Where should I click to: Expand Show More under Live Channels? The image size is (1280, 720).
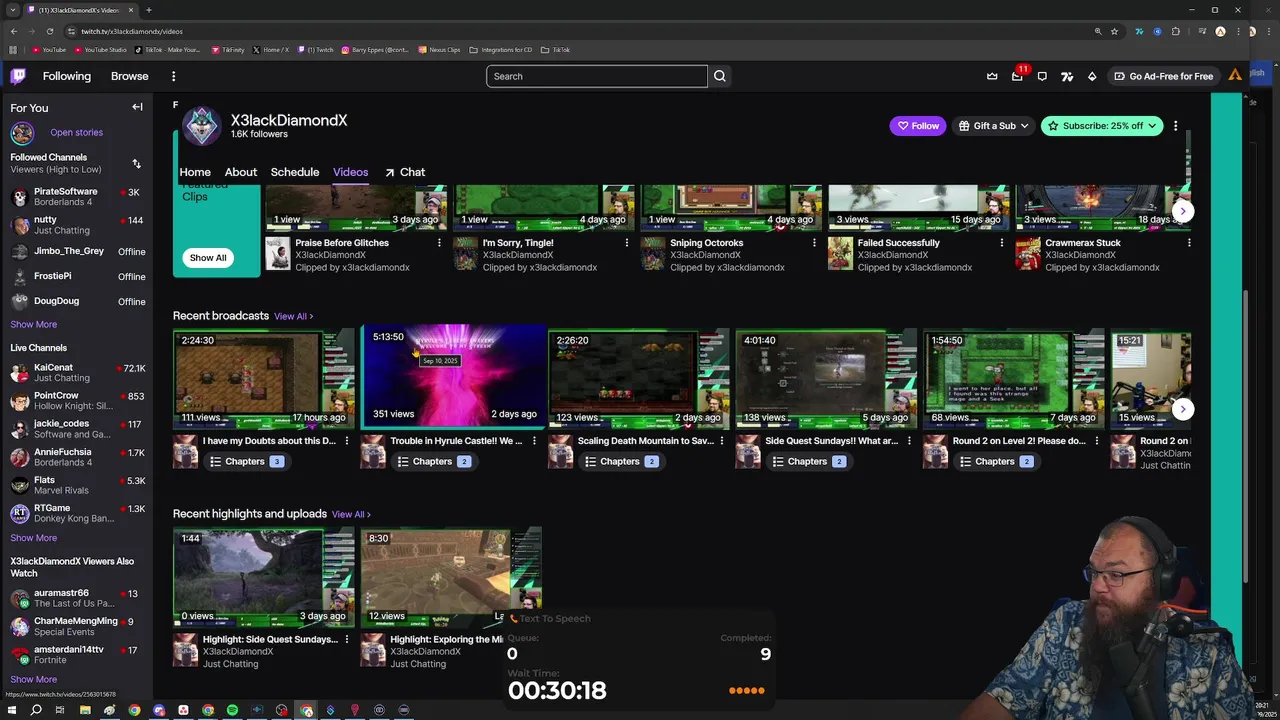click(33, 538)
